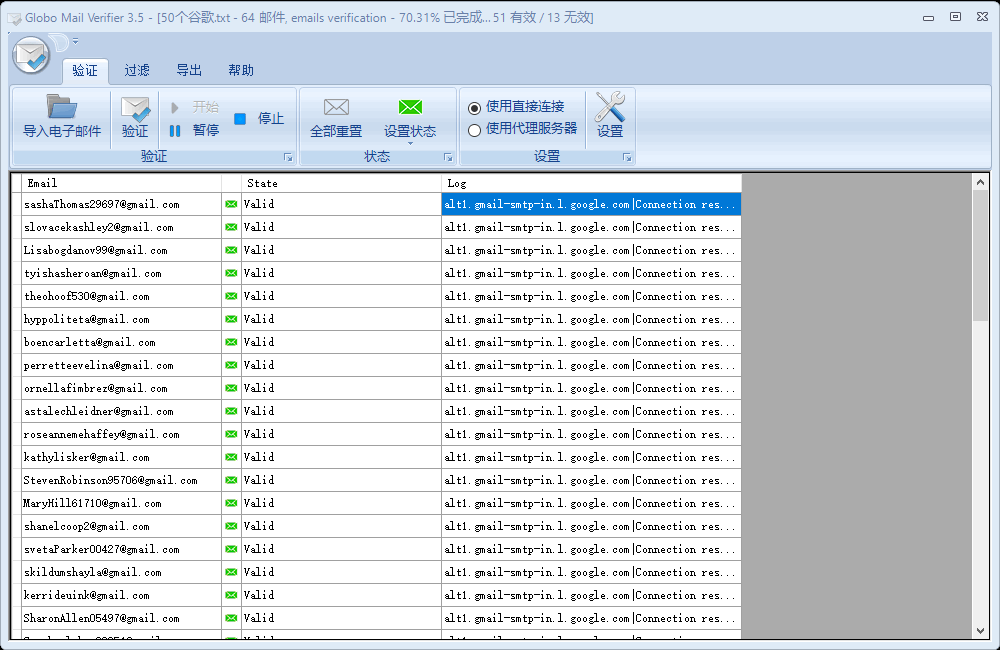
Task: Sort by the State column header
Action: (x=341, y=183)
